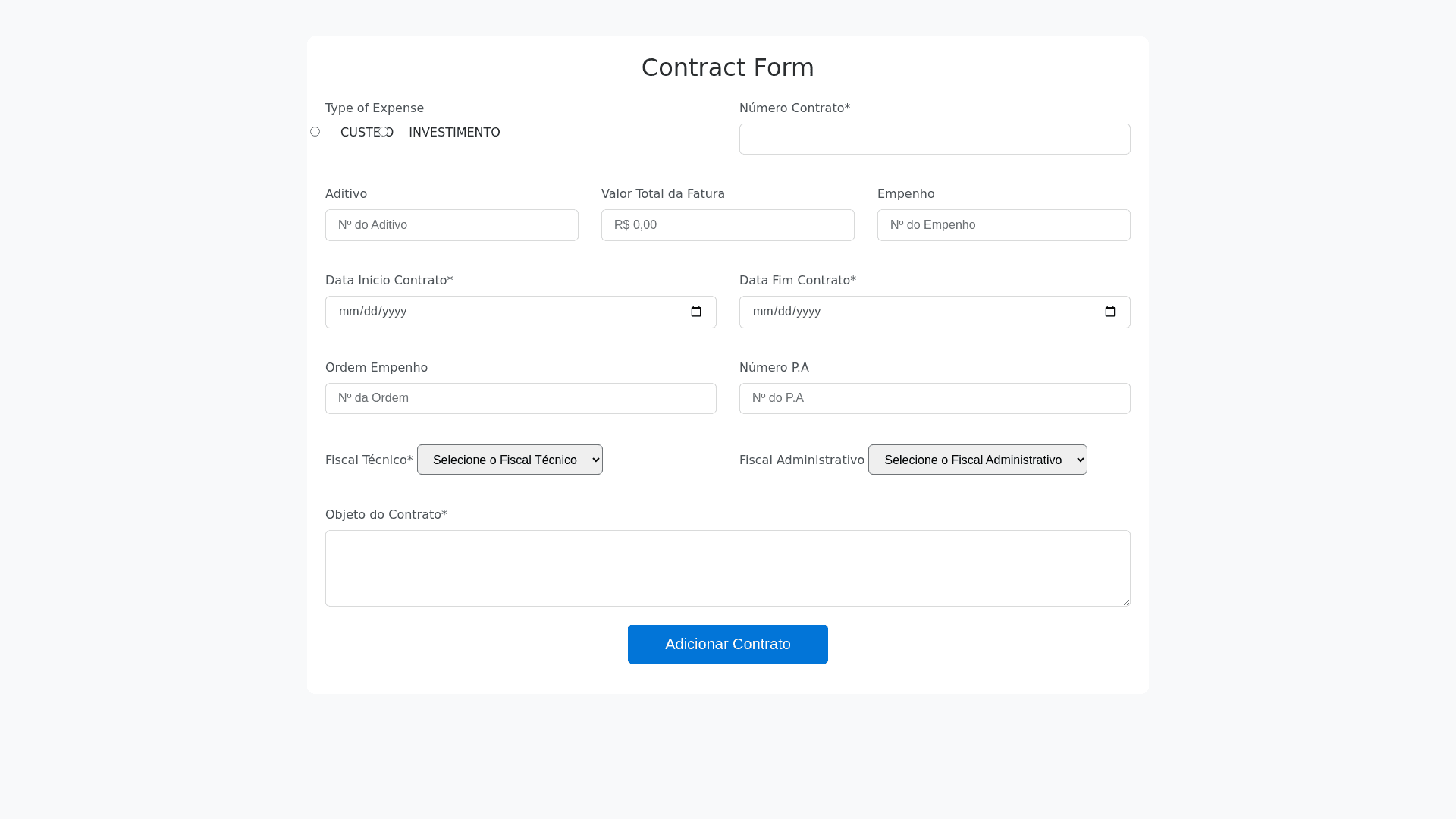
Task: Click the Fiscal Técnico label
Action: click(369, 460)
